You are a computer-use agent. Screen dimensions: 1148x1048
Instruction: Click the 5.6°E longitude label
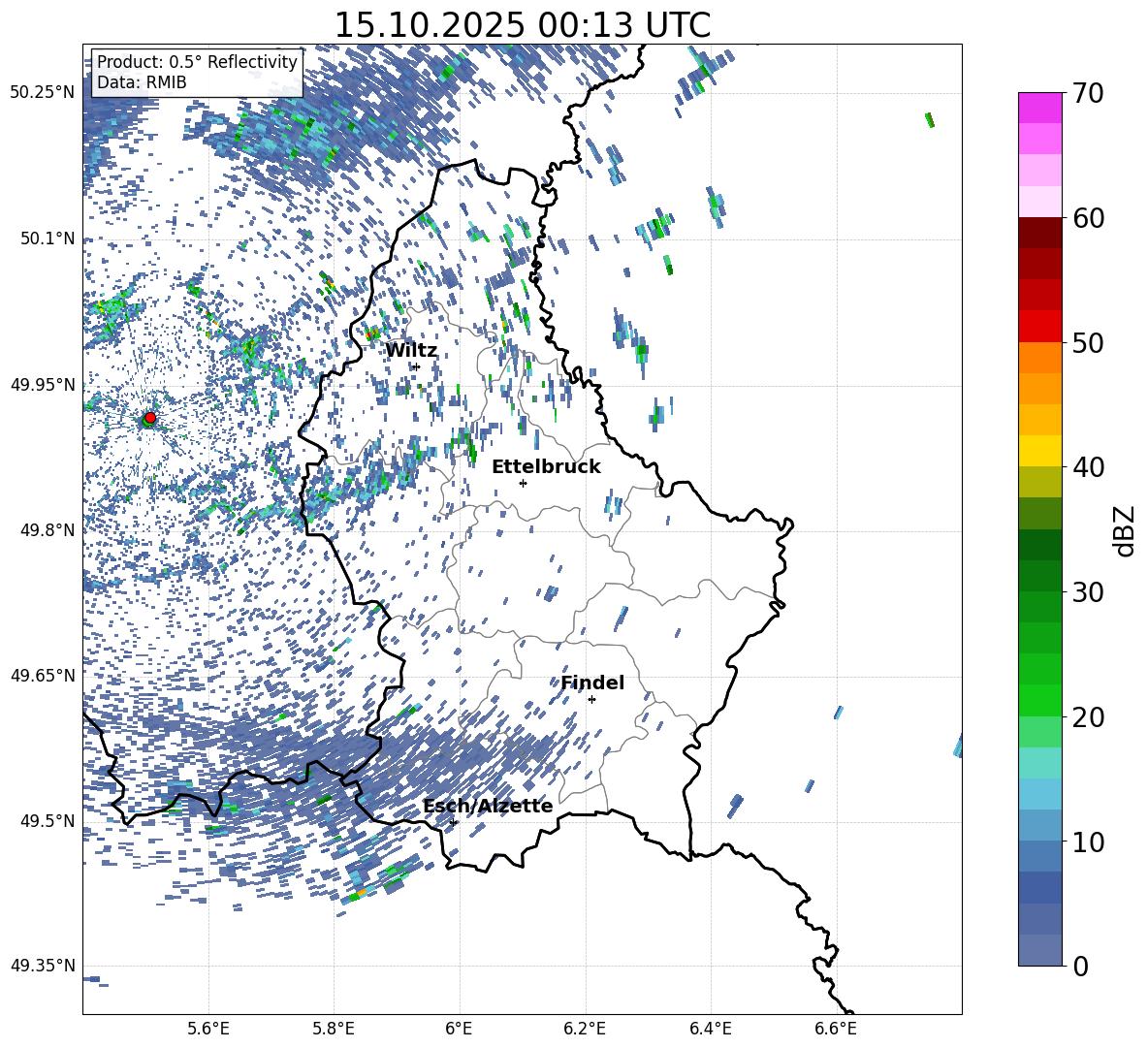(x=208, y=1029)
